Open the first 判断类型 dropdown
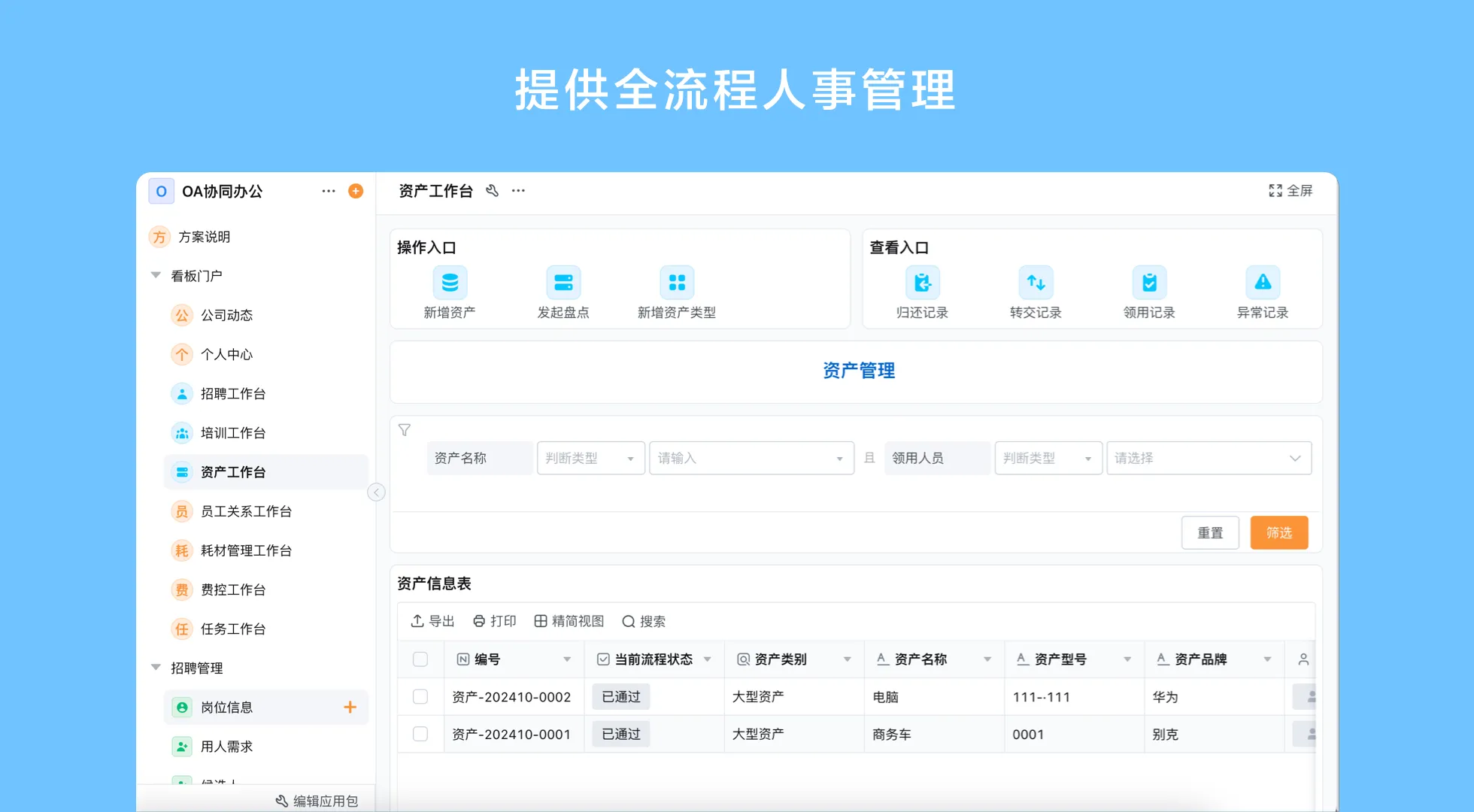 click(590, 458)
